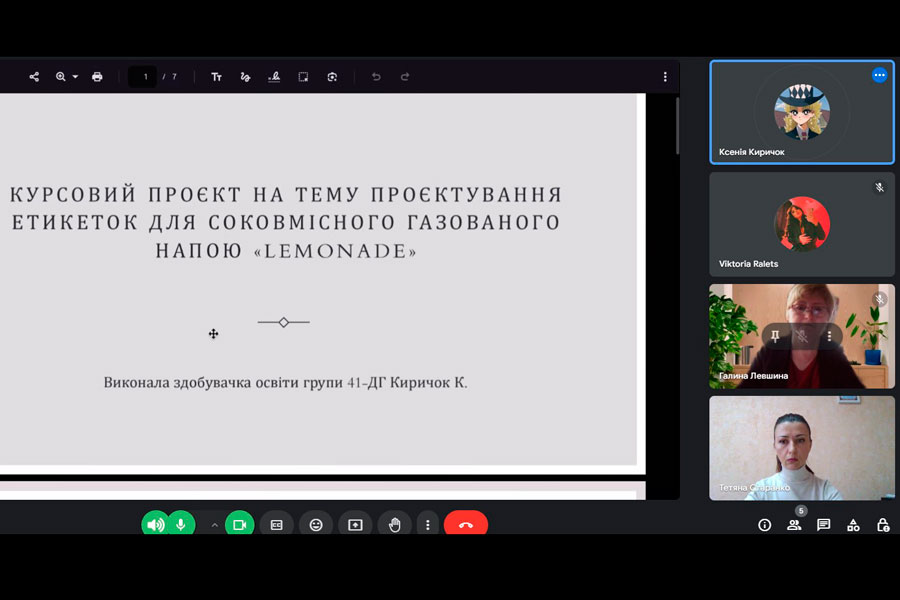The width and height of the screenshot is (900, 600).
Task: Show the participants people panel
Action: pos(794,525)
